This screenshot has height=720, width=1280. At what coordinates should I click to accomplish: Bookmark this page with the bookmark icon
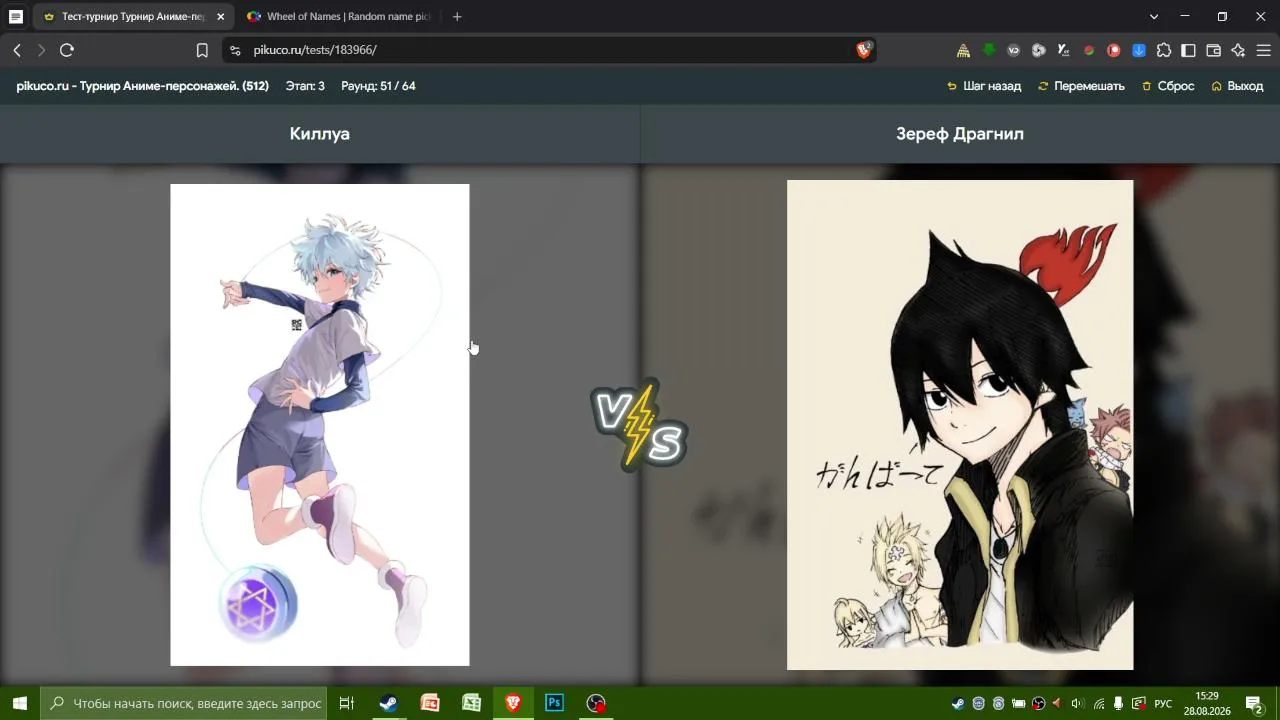tap(202, 50)
